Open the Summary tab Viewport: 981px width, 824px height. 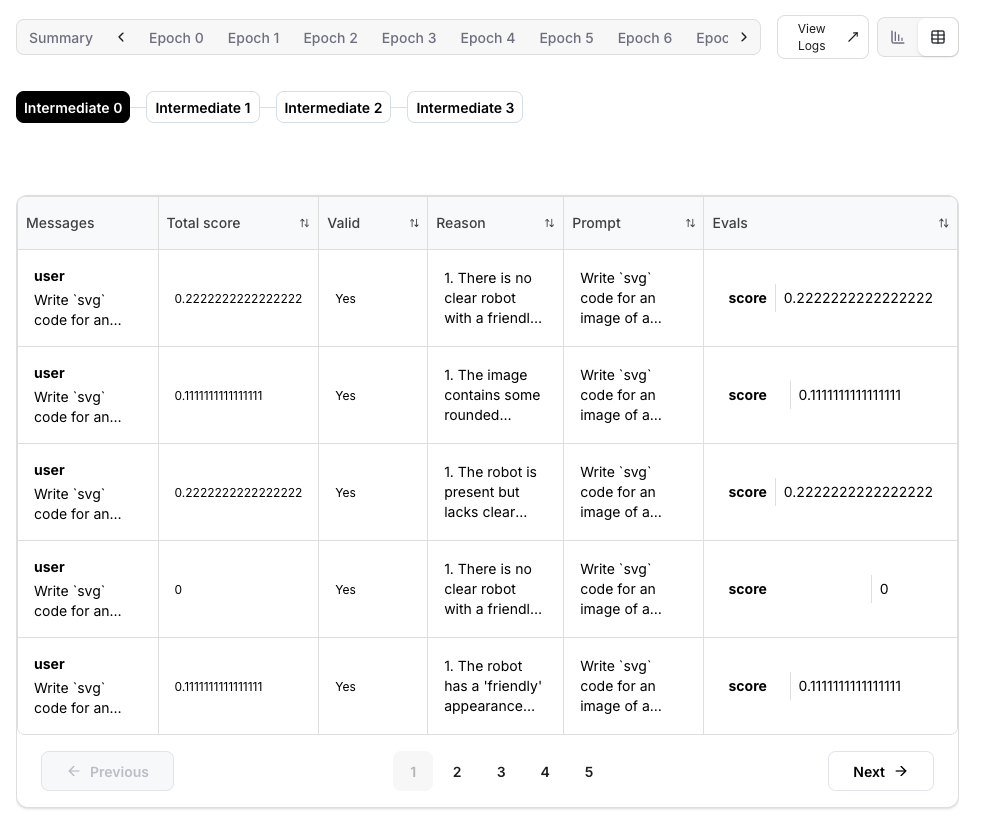pyautogui.click(x=61, y=37)
